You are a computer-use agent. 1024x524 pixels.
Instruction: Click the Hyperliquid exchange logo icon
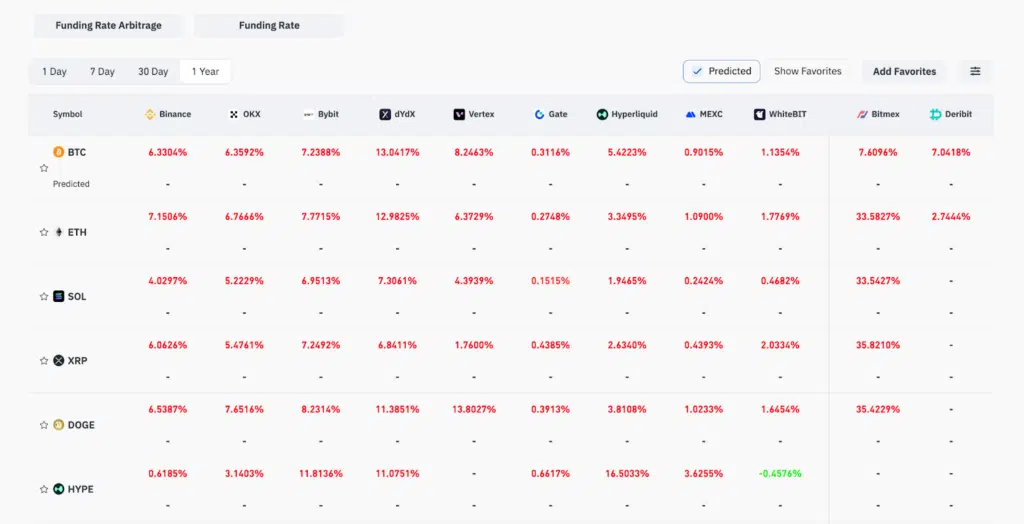pyautogui.click(x=602, y=115)
